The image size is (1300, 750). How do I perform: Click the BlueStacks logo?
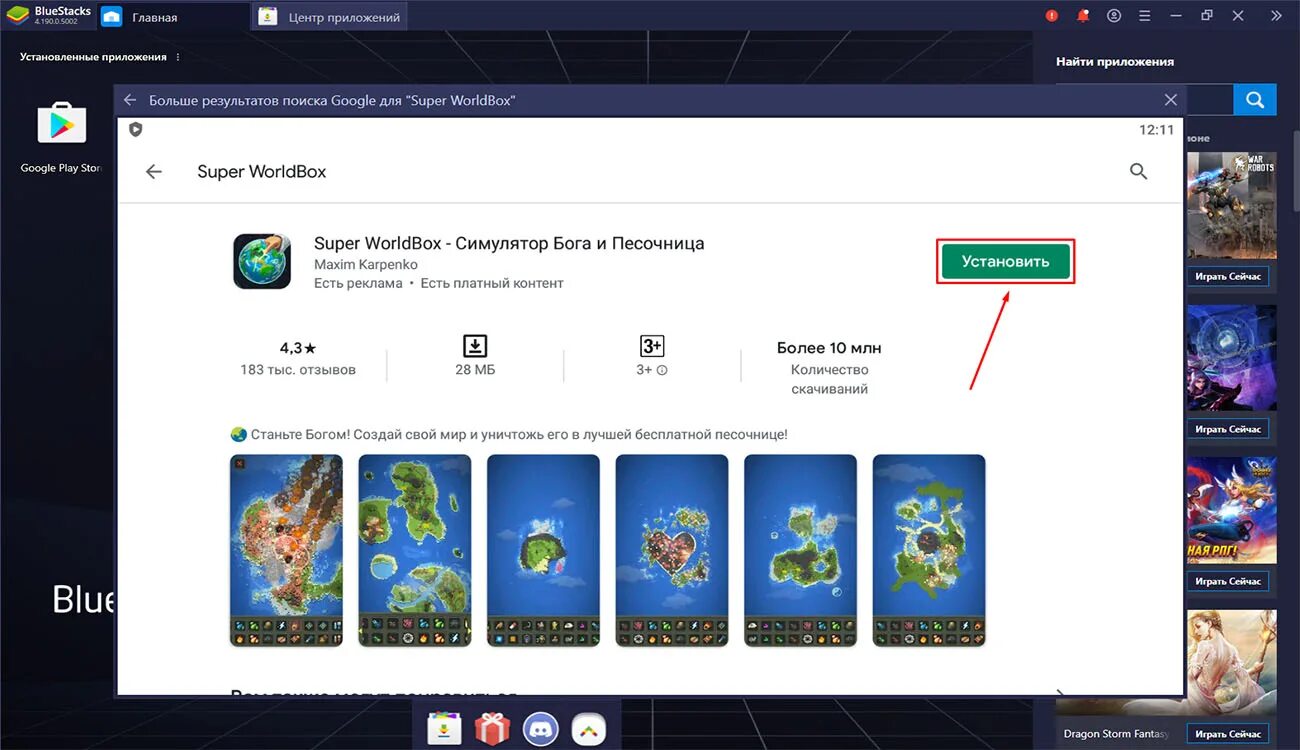point(18,15)
